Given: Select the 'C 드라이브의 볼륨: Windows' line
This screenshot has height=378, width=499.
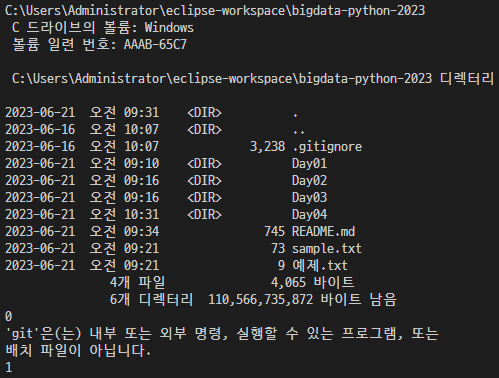Looking at the screenshot, I should click(103, 28).
